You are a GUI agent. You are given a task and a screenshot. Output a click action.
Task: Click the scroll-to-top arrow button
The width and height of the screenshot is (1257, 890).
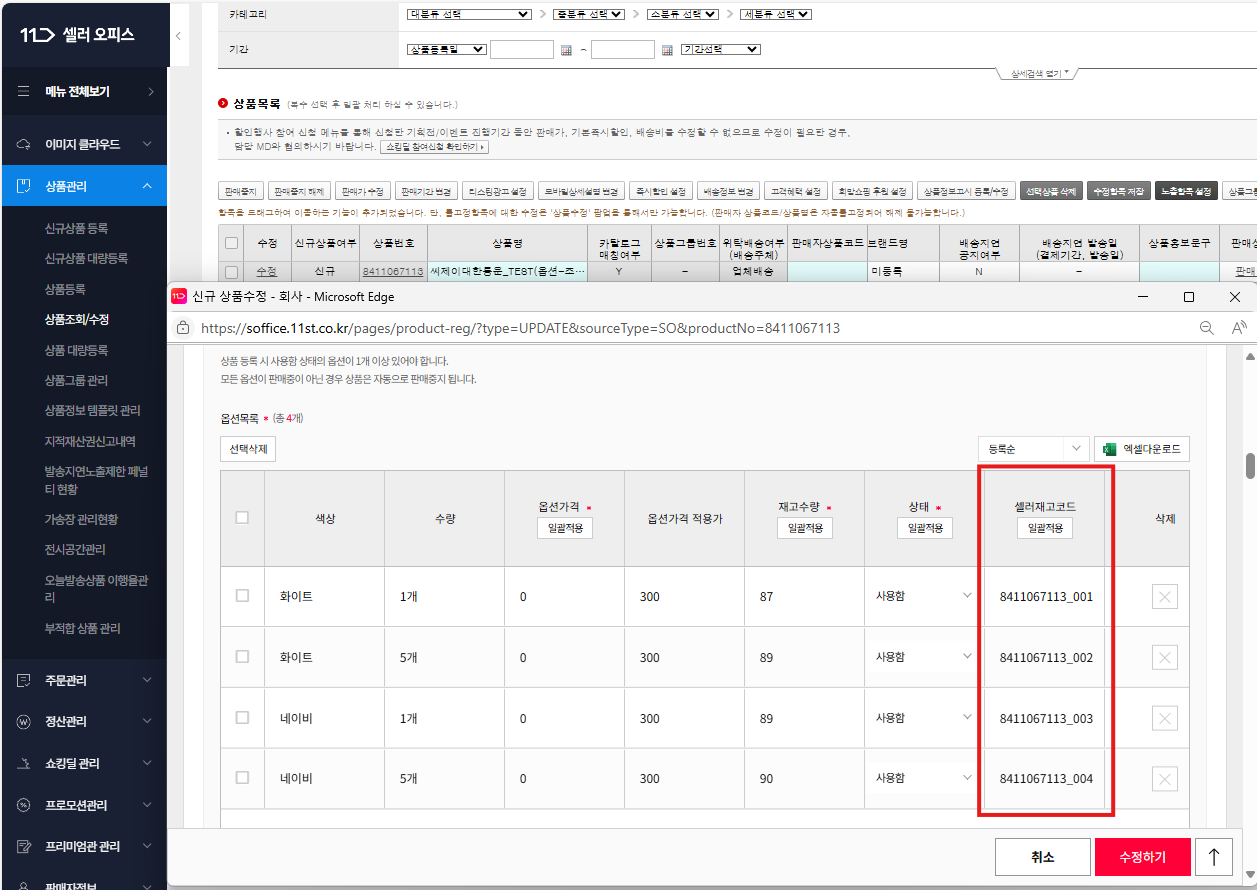1214,857
